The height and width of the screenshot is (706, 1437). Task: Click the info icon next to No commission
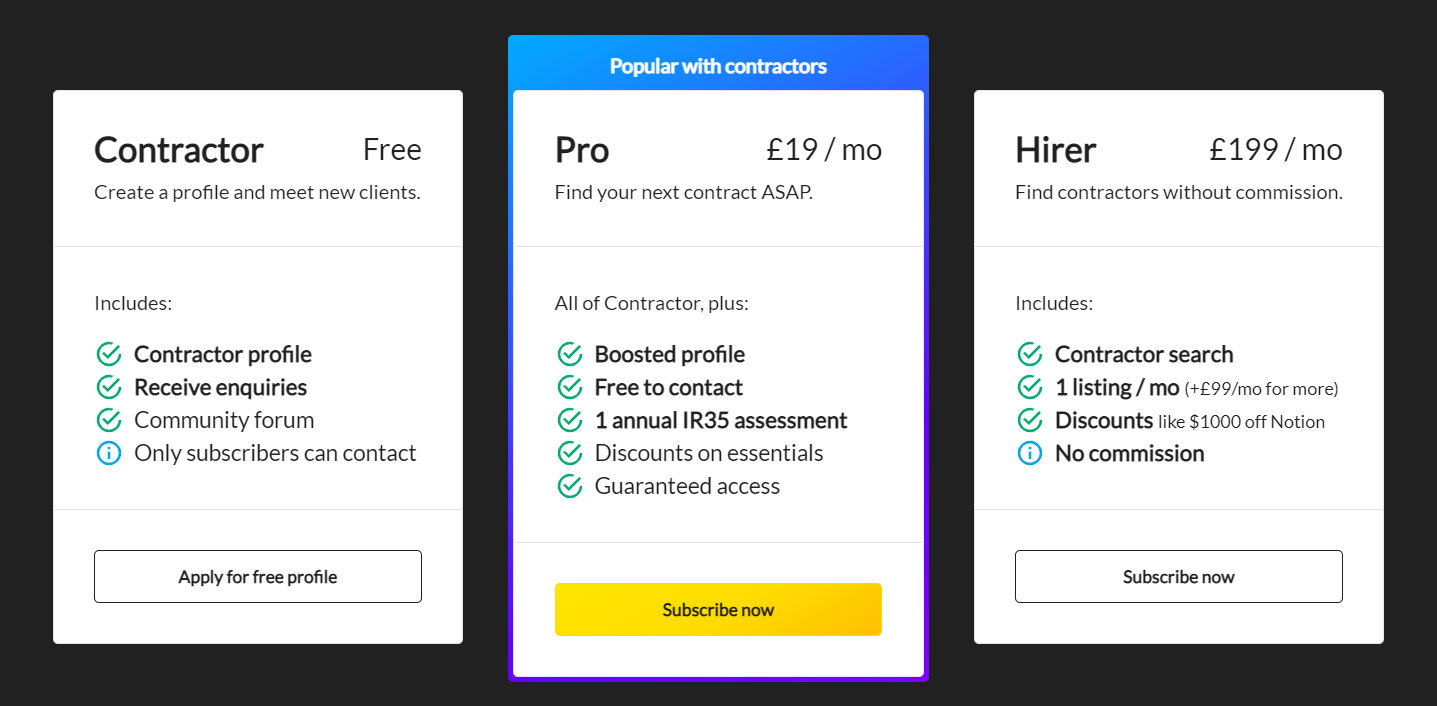[1029, 453]
